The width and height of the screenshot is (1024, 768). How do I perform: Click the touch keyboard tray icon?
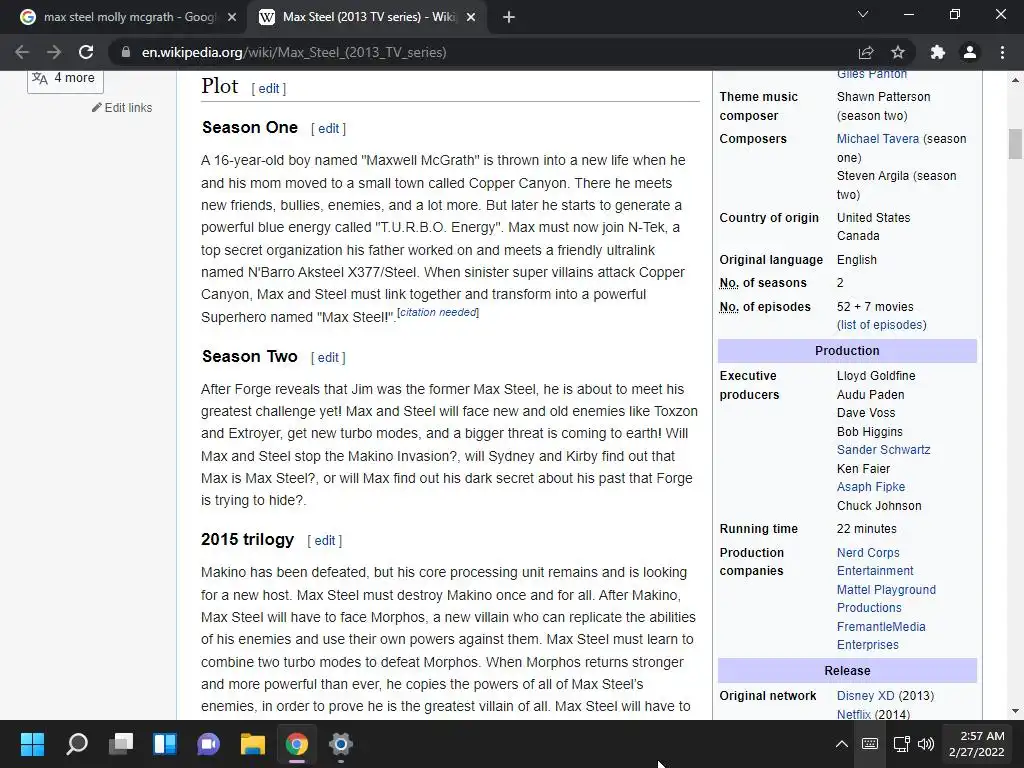click(x=870, y=744)
